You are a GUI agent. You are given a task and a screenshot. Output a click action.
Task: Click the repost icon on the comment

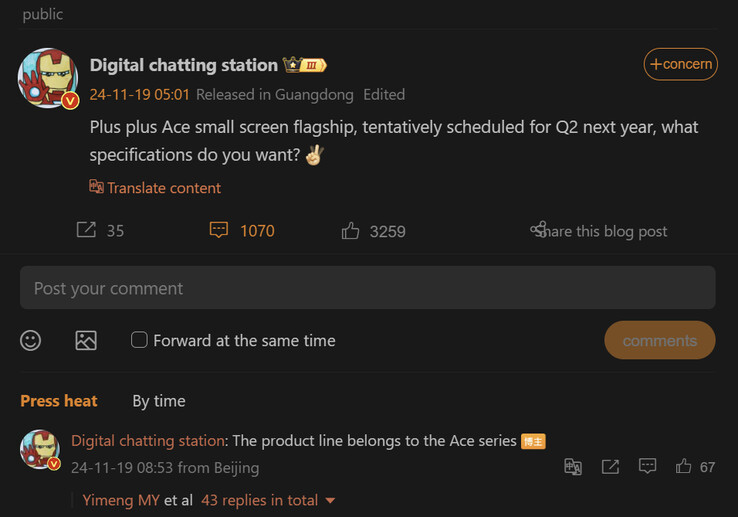coord(610,467)
